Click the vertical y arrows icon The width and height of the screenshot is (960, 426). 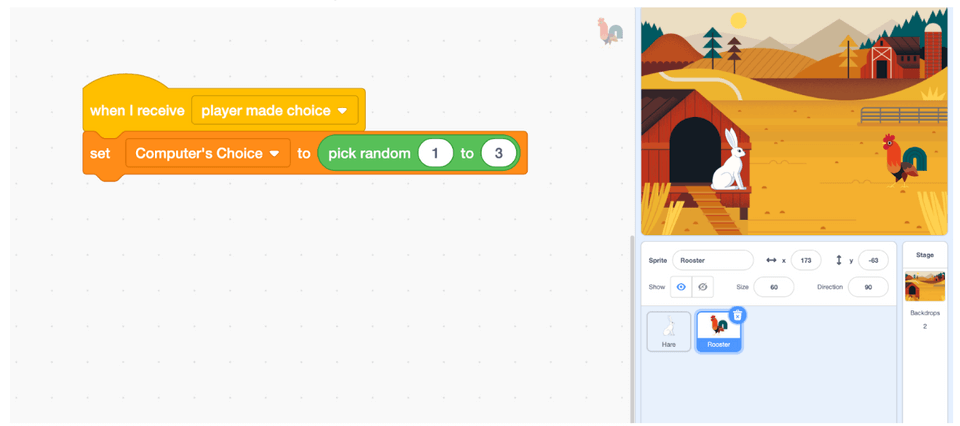point(839,260)
